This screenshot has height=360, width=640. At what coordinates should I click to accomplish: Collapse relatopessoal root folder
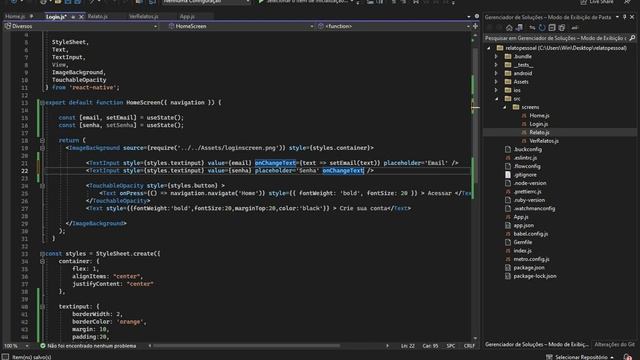(489, 48)
